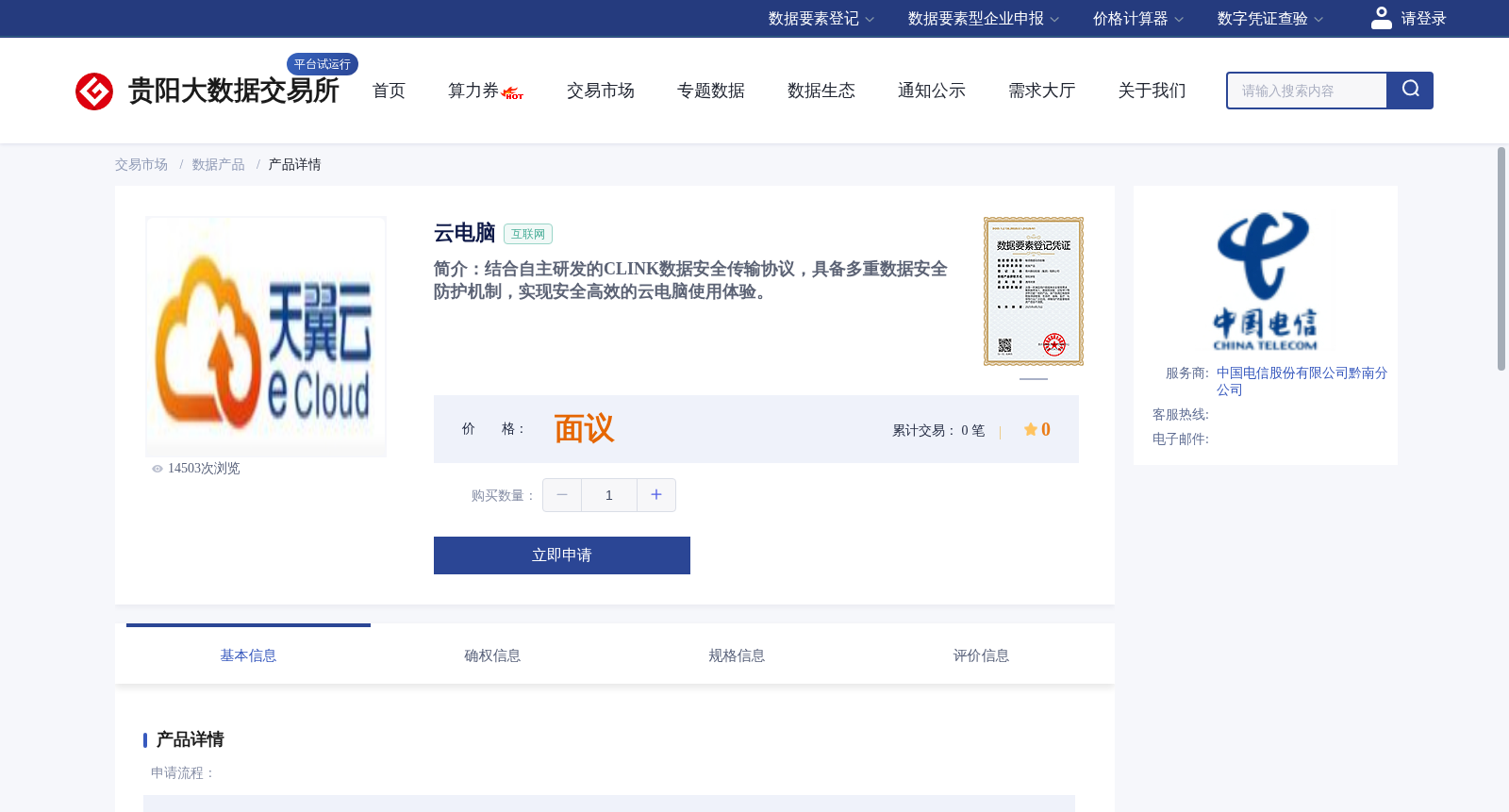Open 交易市场 navigation item
1509x812 pixels.
point(601,91)
